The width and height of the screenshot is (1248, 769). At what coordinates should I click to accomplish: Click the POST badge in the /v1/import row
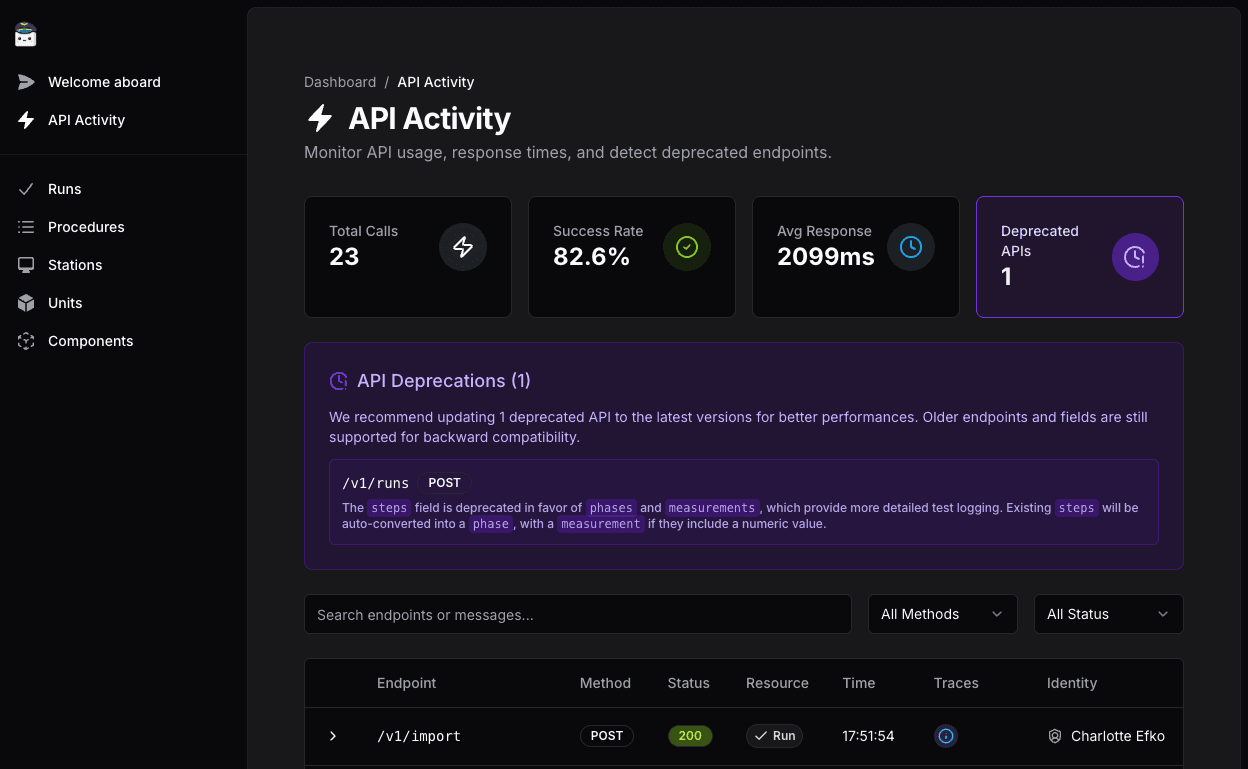(606, 736)
